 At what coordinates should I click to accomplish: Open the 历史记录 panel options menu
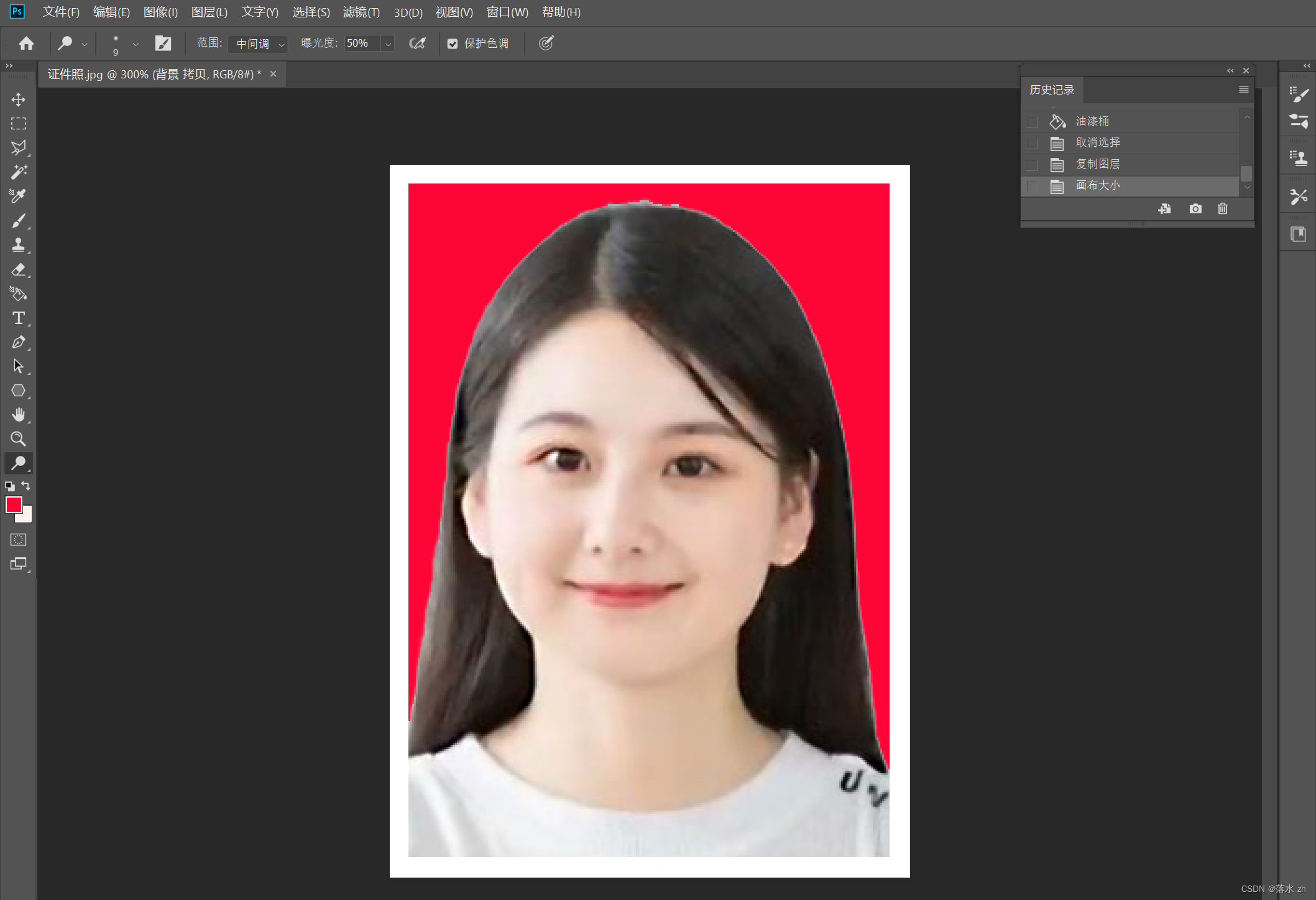pos(1243,90)
